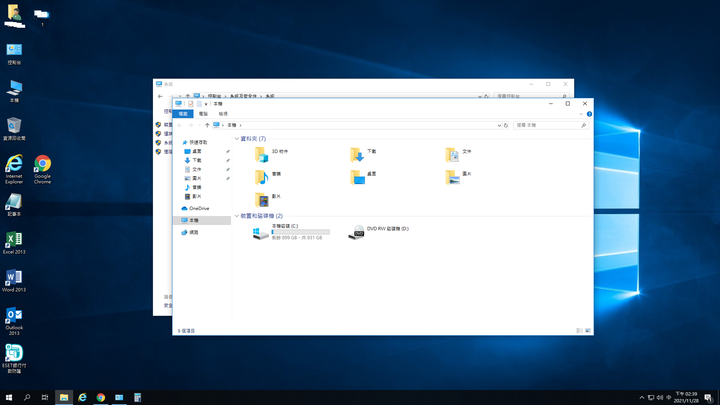The width and height of the screenshot is (720, 405).
Task: Select the Local Disk (C:) drive
Action: (x=291, y=232)
